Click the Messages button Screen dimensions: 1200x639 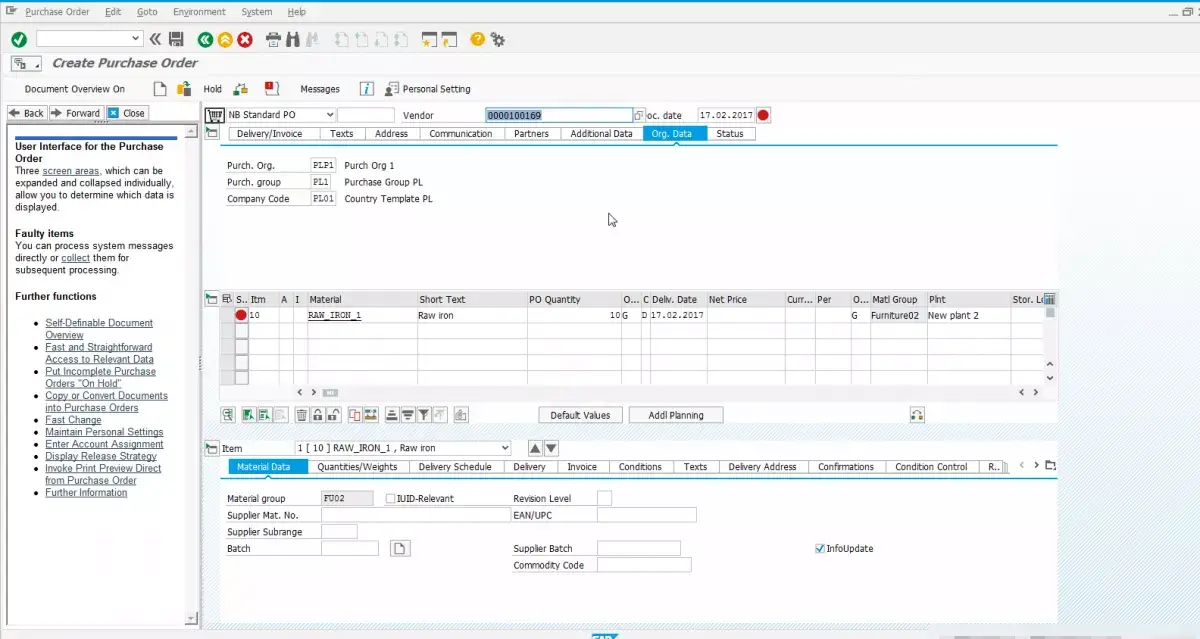[320, 89]
